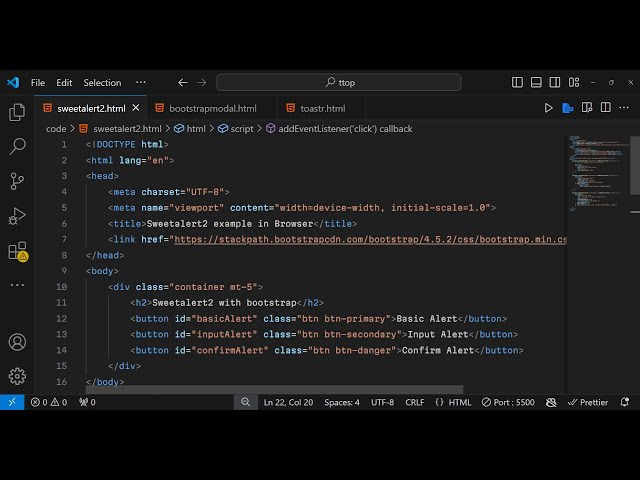Open the Source Control view
Image resolution: width=640 pixels, height=480 pixels.
[17, 181]
